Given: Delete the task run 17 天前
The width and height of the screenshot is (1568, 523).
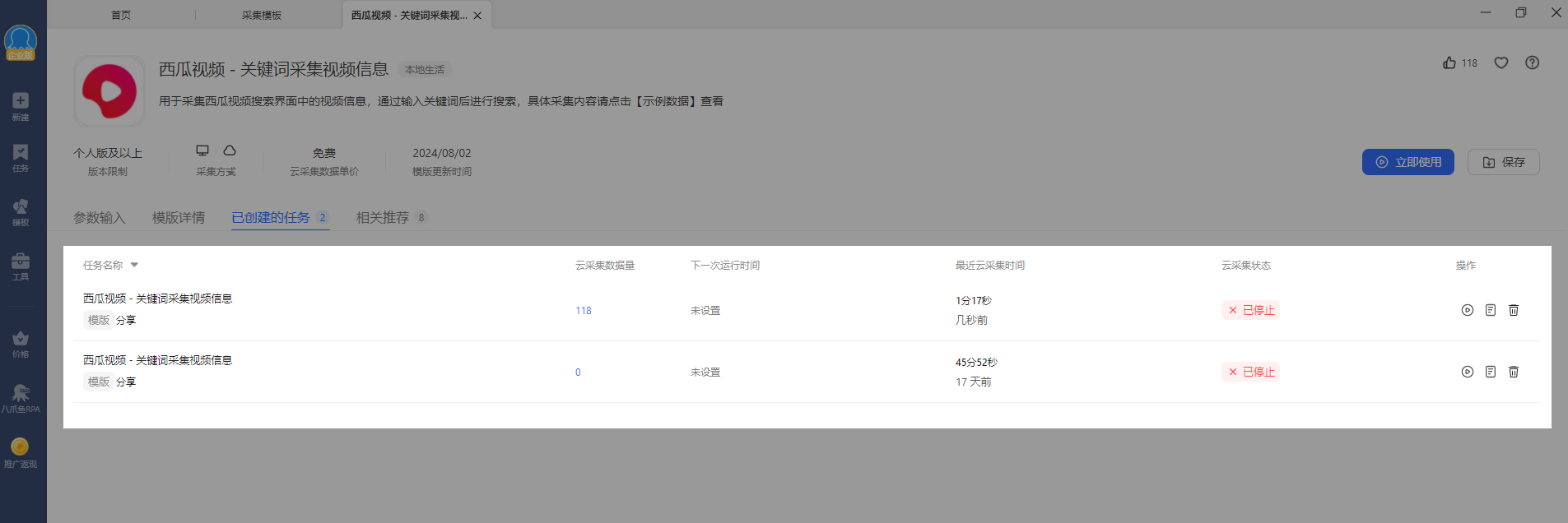Looking at the screenshot, I should pyautogui.click(x=1513, y=372).
